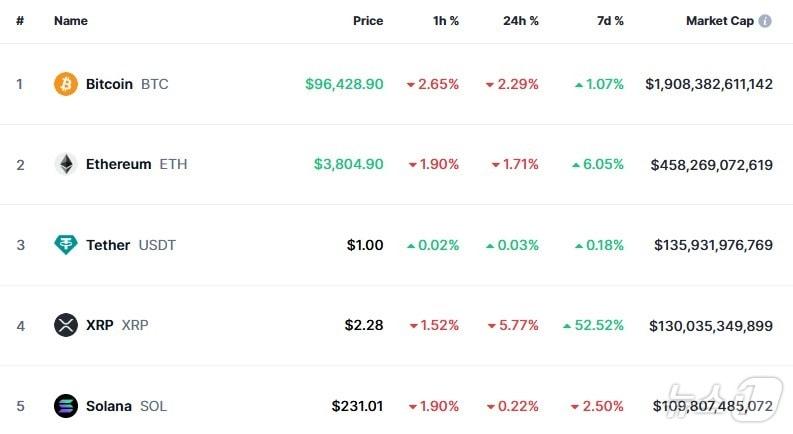This screenshot has width=793, height=434.
Task: Sort by the Price column header
Action: click(367, 20)
